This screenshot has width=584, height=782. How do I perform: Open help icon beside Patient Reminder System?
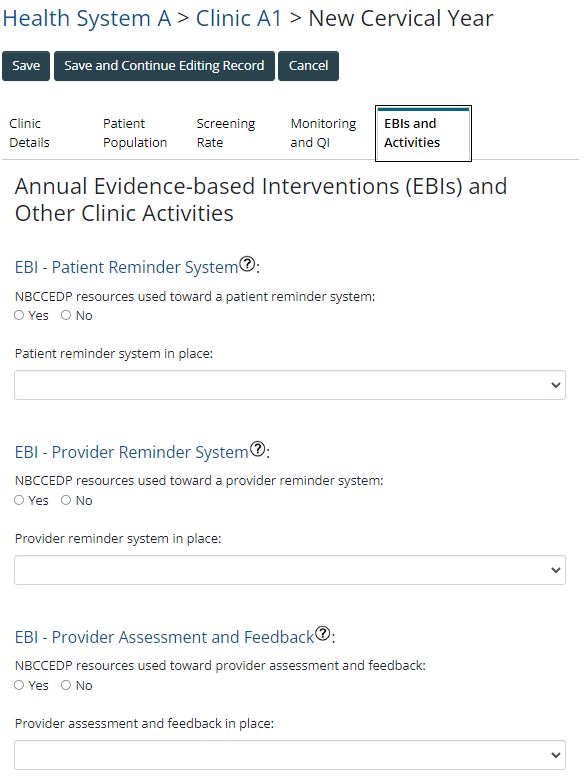pyautogui.click(x=247, y=264)
